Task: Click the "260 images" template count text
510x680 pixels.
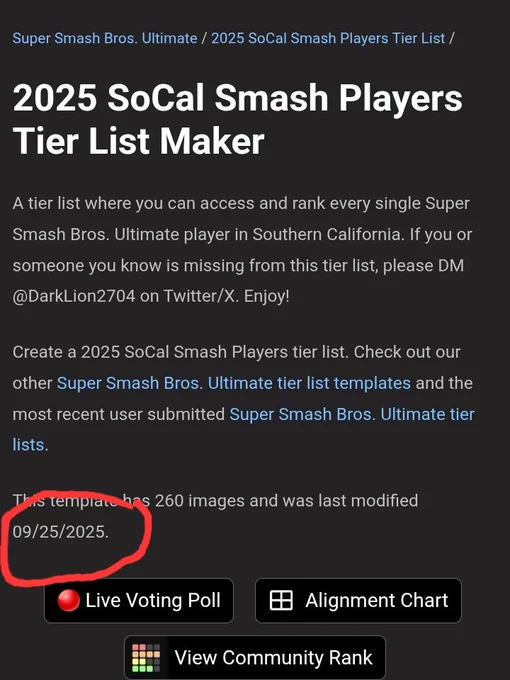Action: (201, 500)
